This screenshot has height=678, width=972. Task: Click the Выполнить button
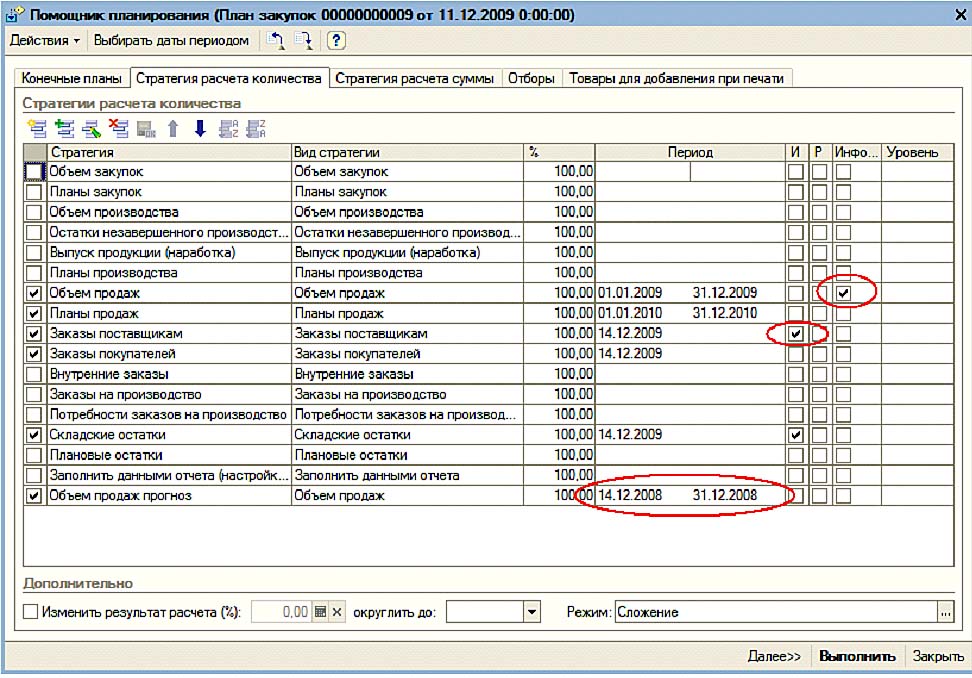857,656
